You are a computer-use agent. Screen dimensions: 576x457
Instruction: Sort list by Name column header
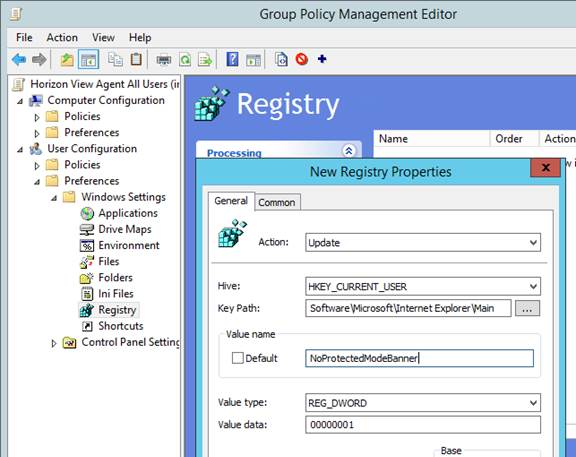click(x=432, y=138)
